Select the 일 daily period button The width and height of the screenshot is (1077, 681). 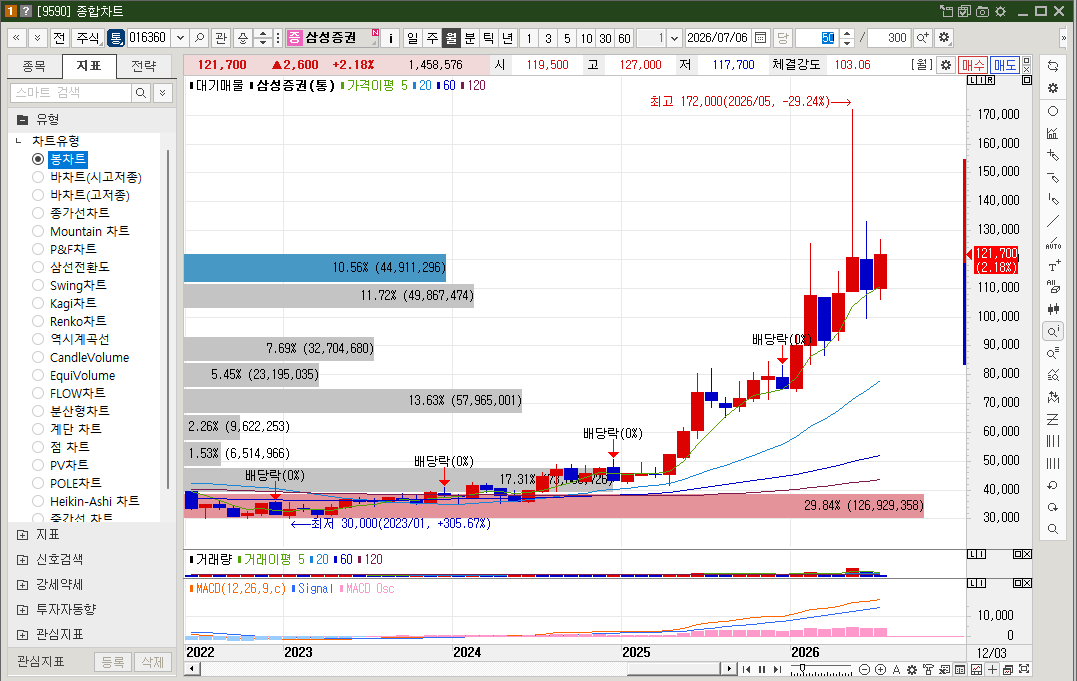[412, 38]
